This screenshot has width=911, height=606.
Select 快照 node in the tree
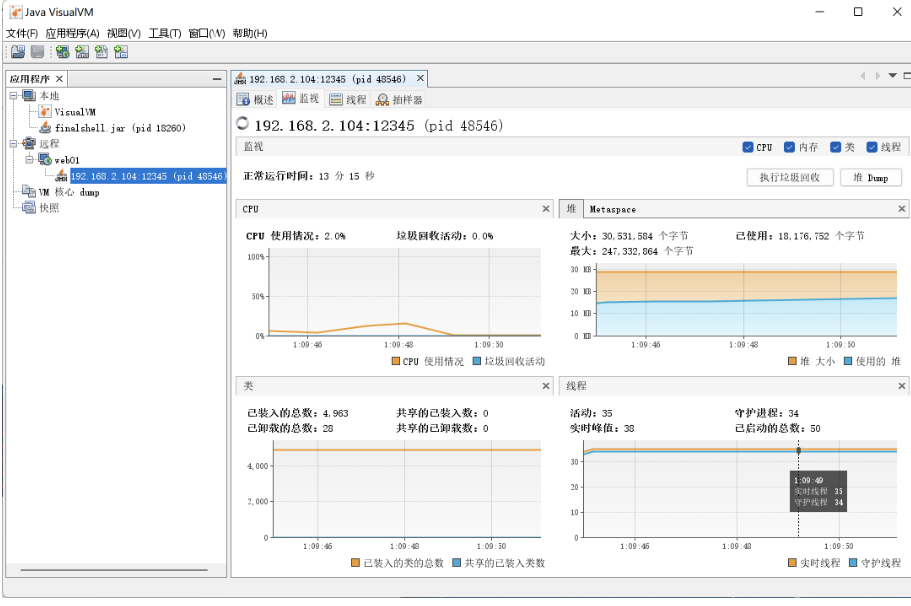tap(49, 207)
